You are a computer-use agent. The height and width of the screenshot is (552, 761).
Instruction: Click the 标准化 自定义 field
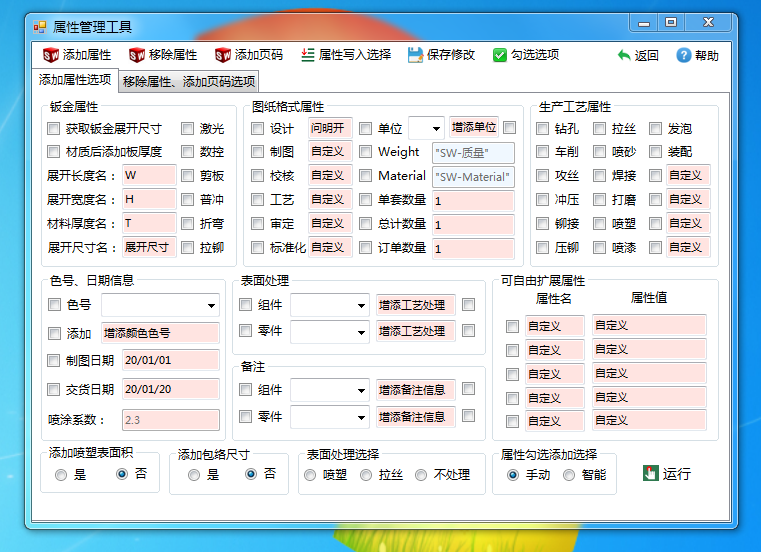click(x=330, y=247)
